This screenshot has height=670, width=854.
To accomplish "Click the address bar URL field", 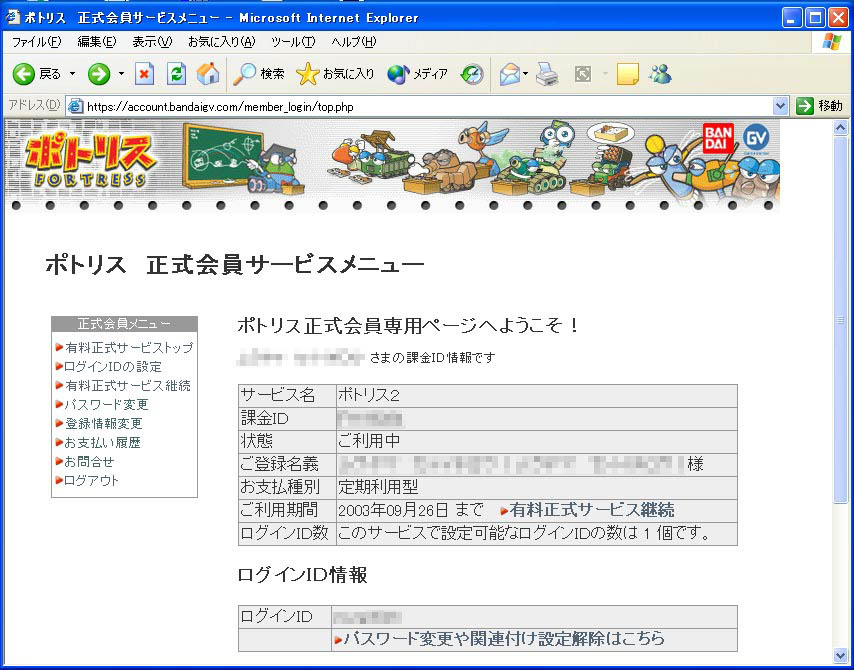I will (420, 106).
